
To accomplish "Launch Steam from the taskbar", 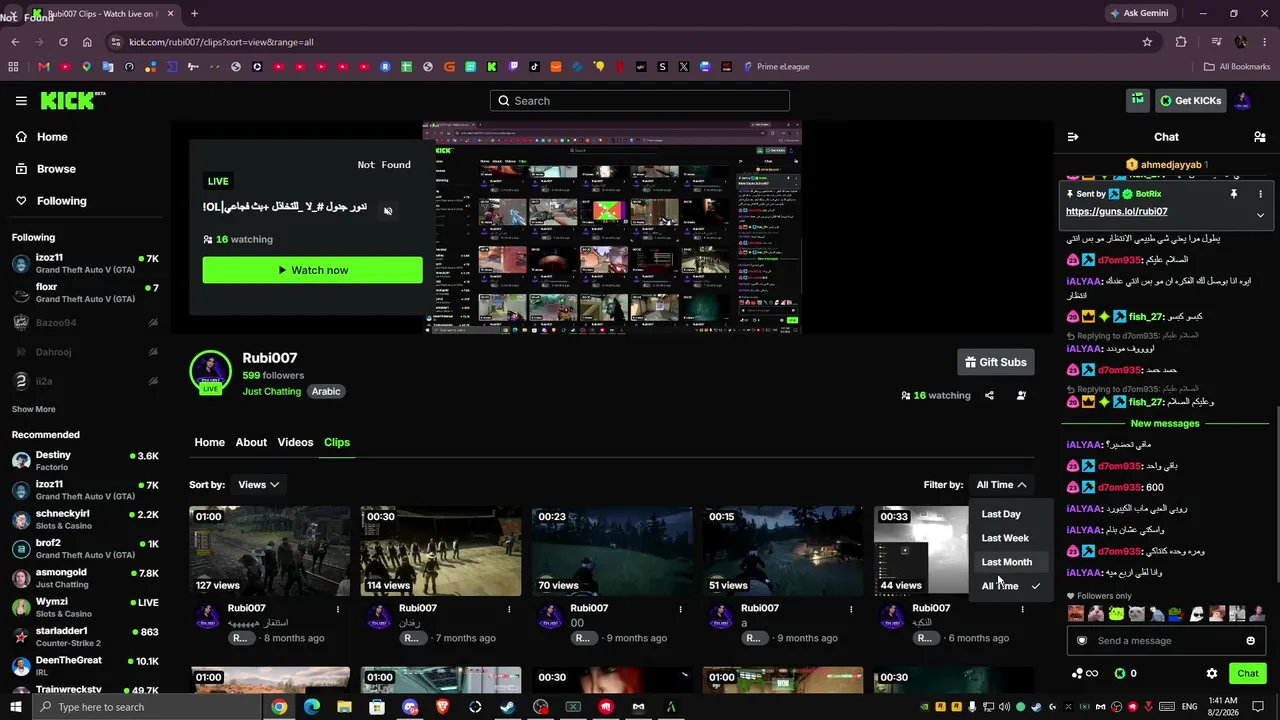I will (x=508, y=707).
